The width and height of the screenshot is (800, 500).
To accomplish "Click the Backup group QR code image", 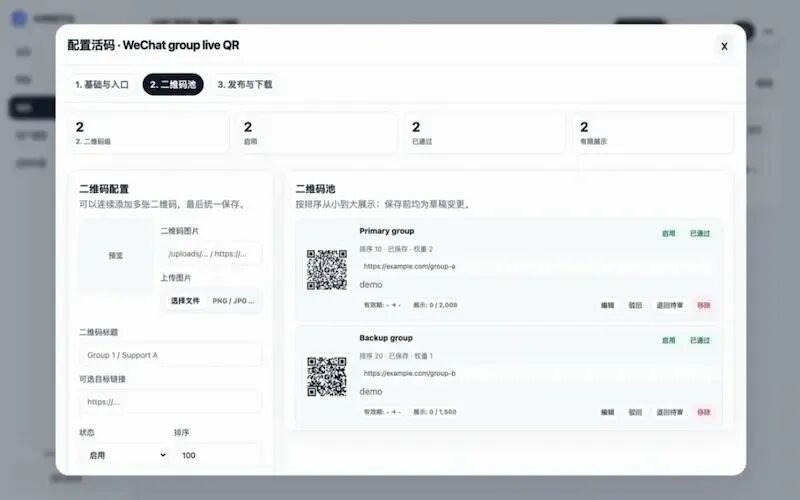I will point(327,377).
